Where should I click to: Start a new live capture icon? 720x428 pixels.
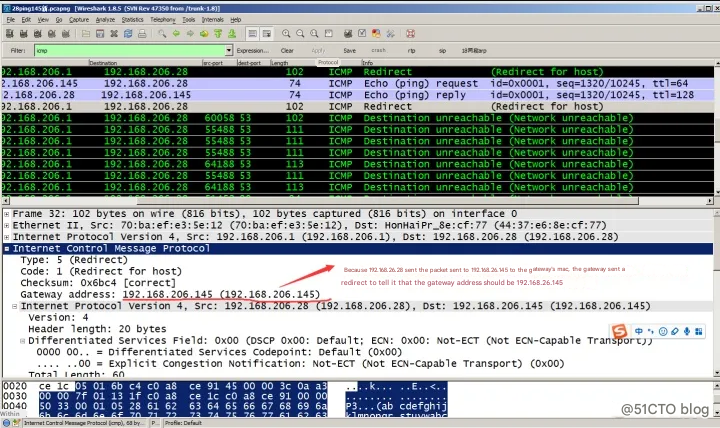[38, 34]
